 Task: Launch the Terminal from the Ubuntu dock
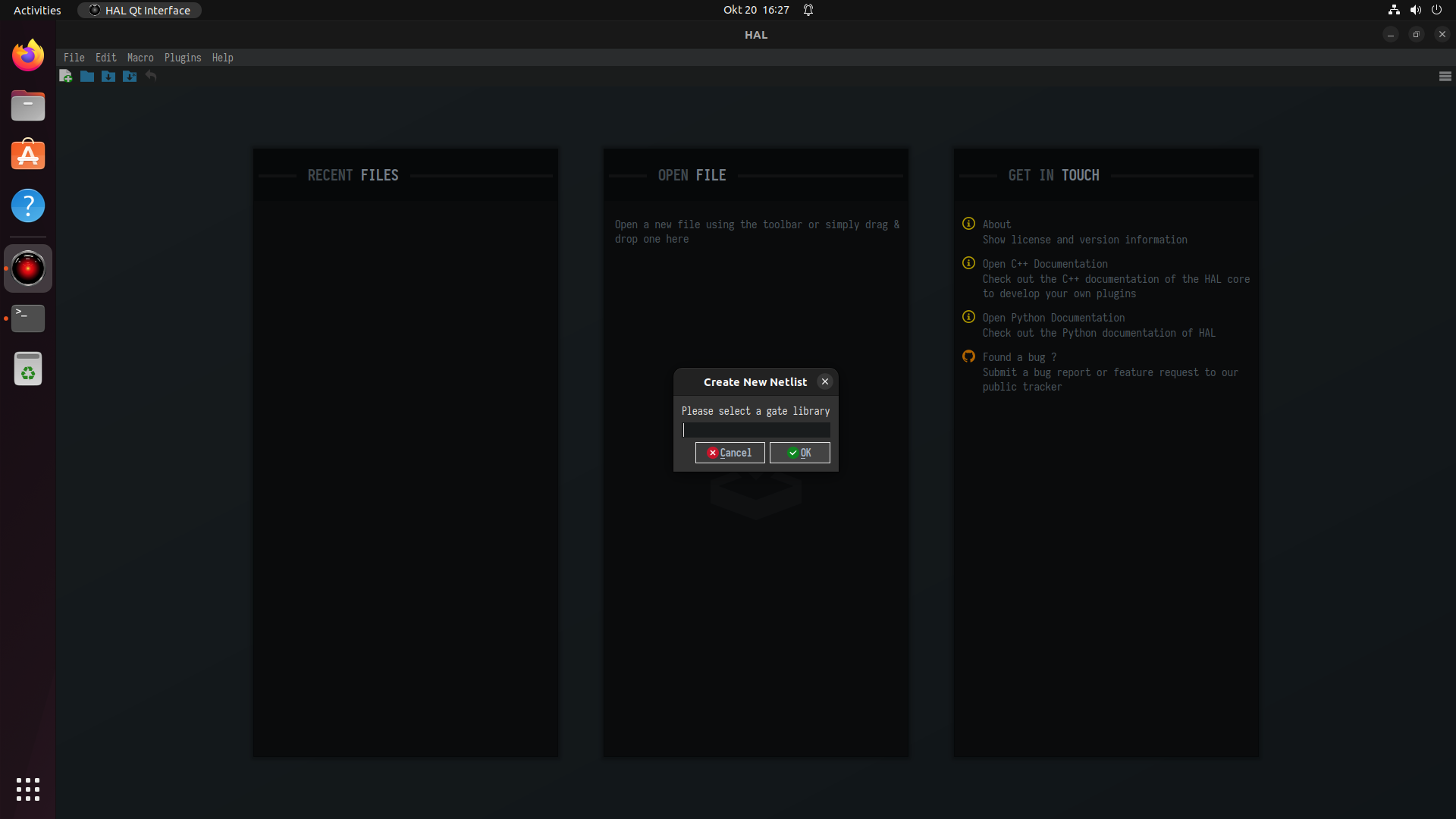point(27,318)
